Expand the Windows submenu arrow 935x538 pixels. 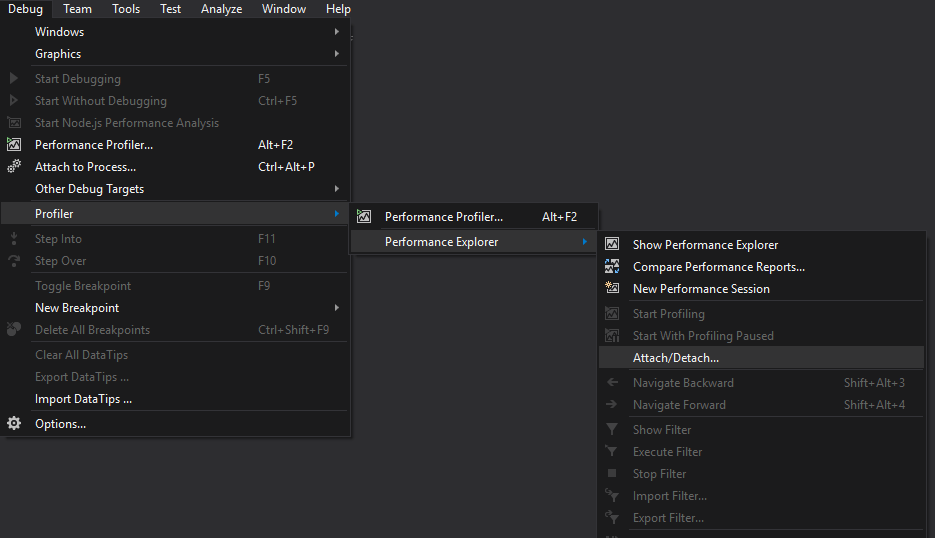pyautogui.click(x=337, y=32)
